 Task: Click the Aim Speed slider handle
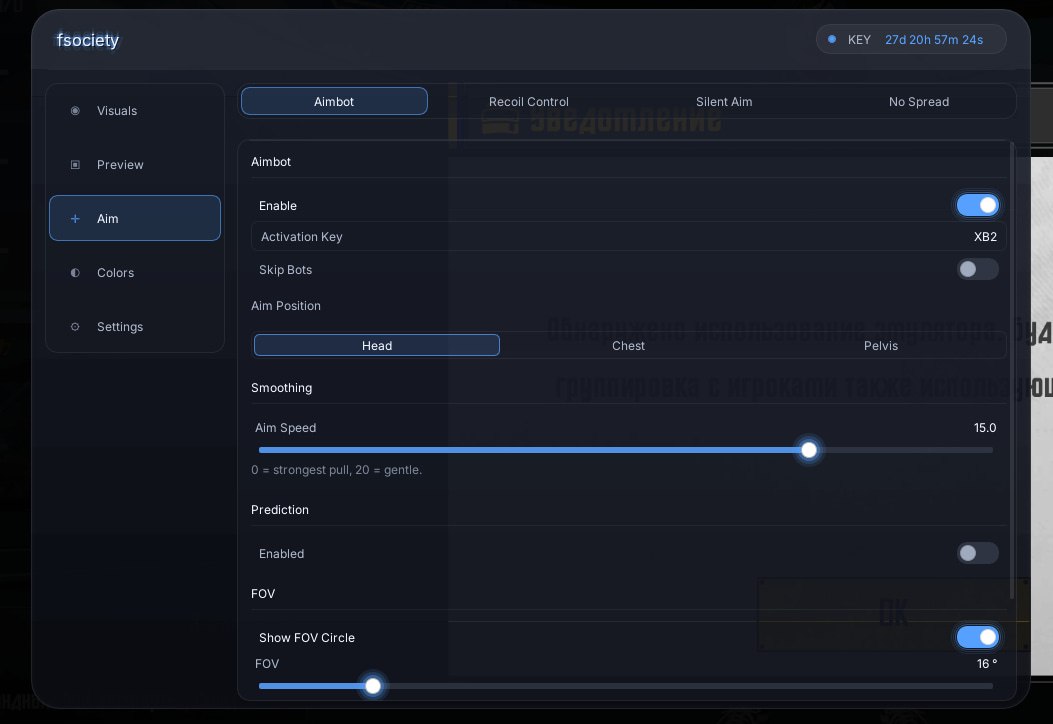coord(809,450)
